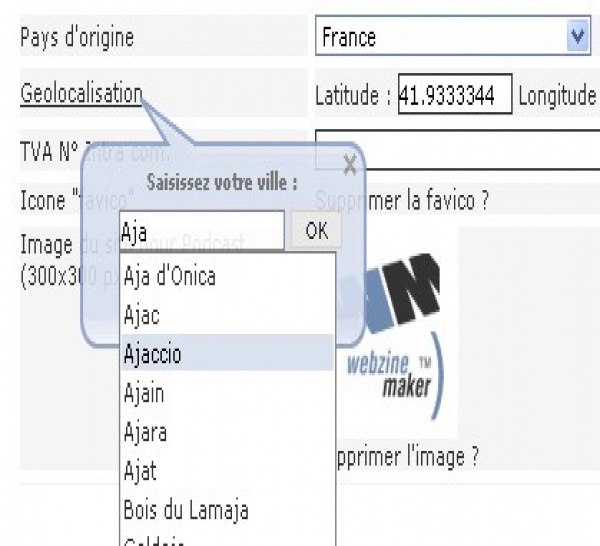The width and height of the screenshot is (600, 546).
Task: Close the city search popup
Action: [349, 165]
